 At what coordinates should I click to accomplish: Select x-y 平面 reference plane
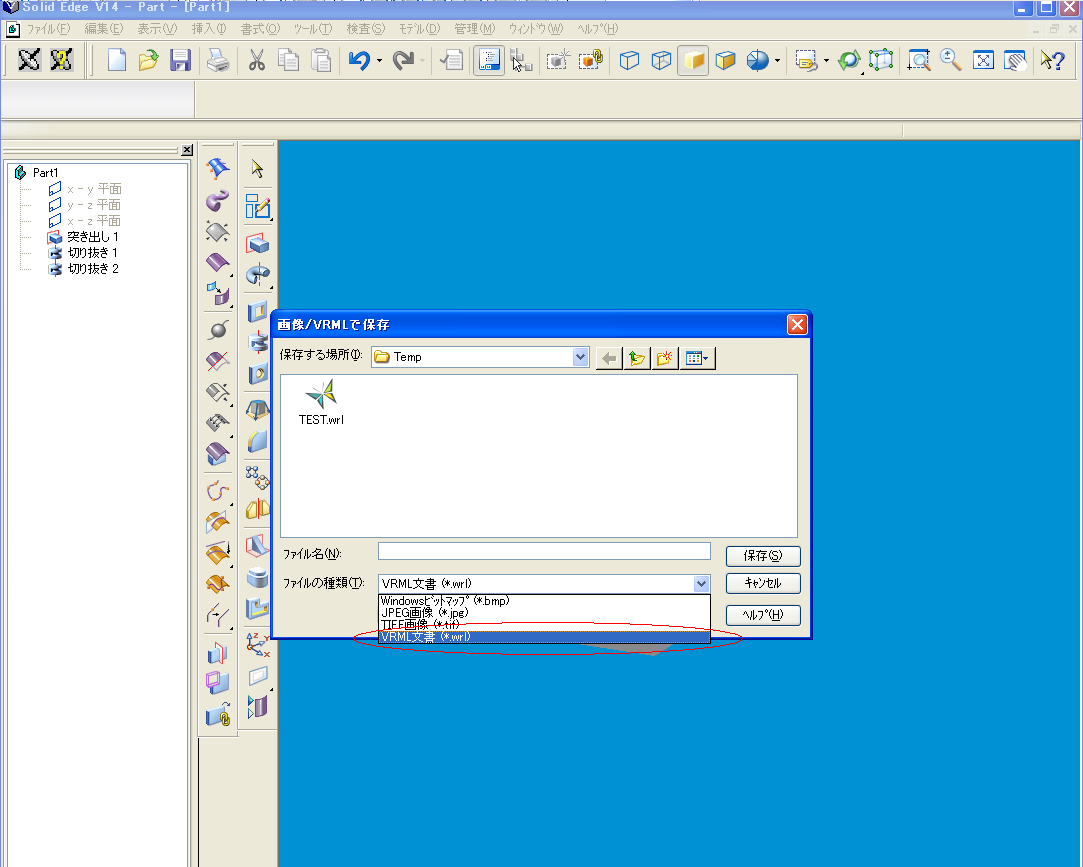click(94, 189)
